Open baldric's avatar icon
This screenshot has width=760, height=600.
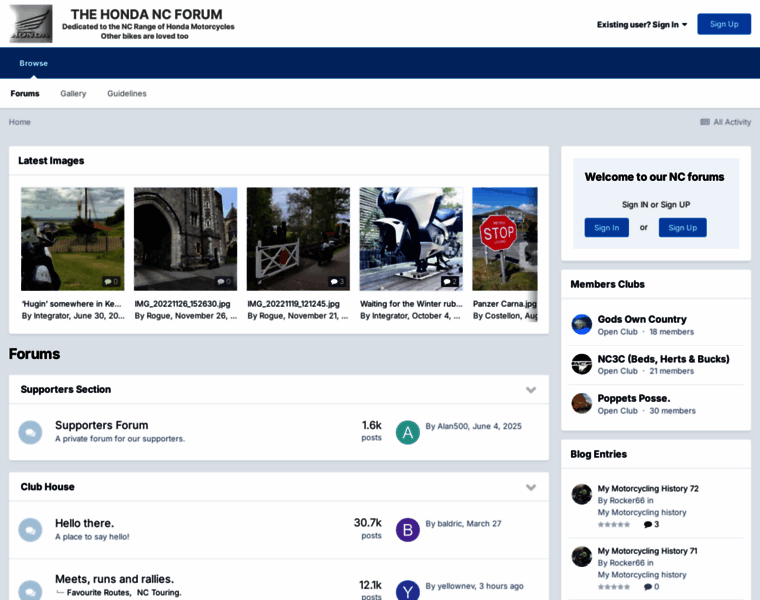pos(407,529)
